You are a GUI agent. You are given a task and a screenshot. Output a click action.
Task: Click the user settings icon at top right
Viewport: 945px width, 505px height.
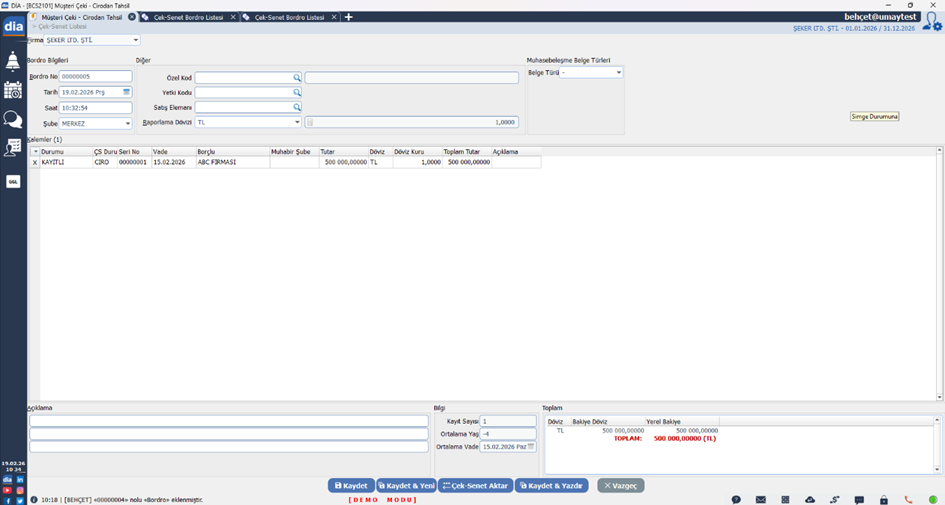point(931,21)
